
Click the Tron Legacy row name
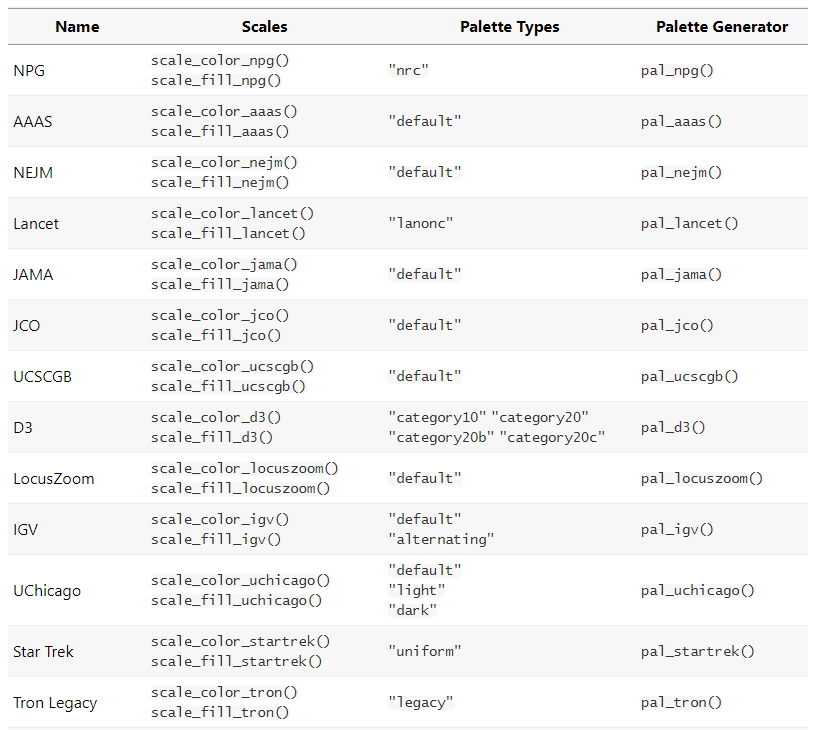tap(55, 702)
